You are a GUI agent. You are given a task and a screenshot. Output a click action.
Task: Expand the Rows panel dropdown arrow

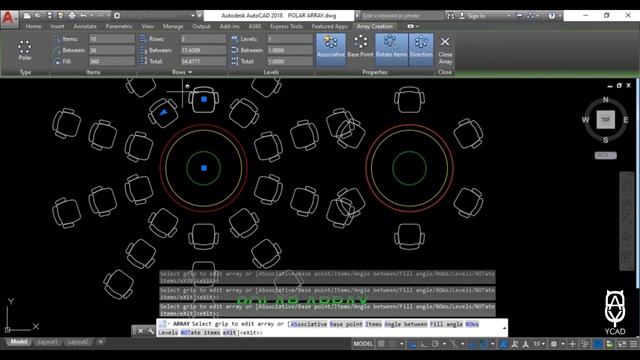pos(190,72)
